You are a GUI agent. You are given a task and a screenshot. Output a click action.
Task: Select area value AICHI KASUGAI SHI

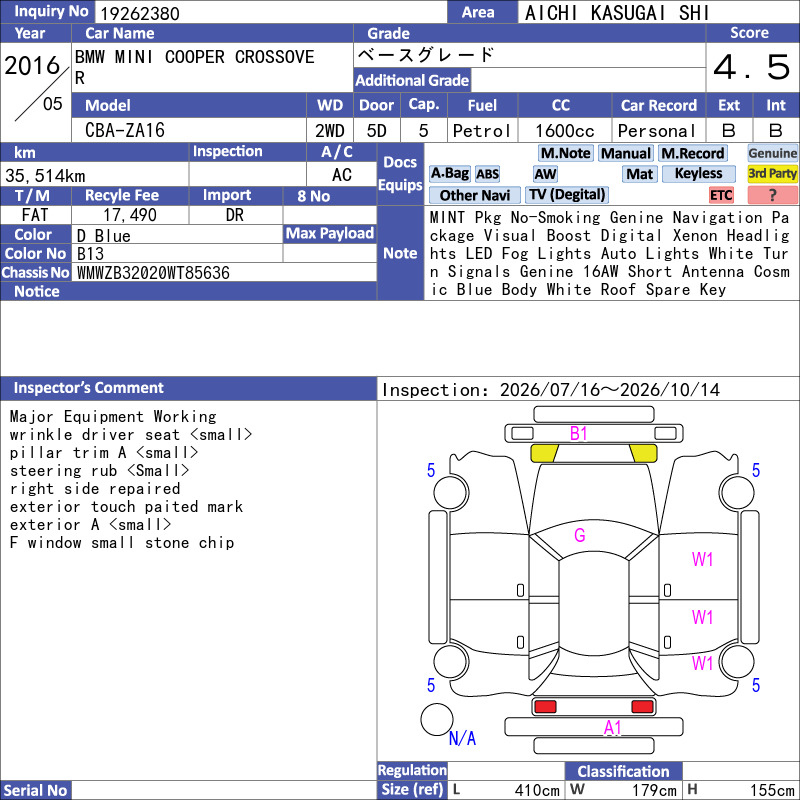pyautogui.click(x=617, y=13)
